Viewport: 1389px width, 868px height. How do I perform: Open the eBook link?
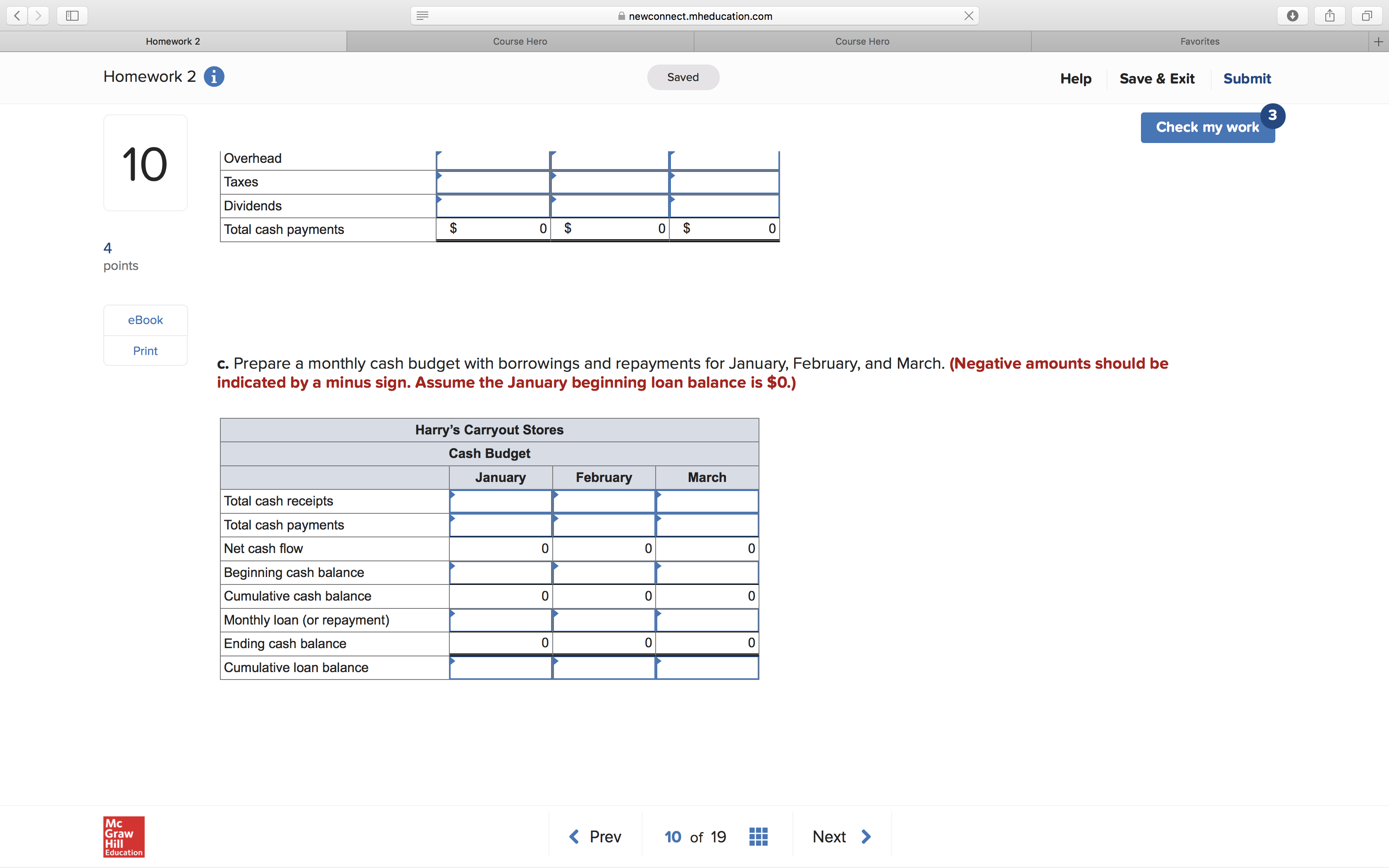[145, 320]
